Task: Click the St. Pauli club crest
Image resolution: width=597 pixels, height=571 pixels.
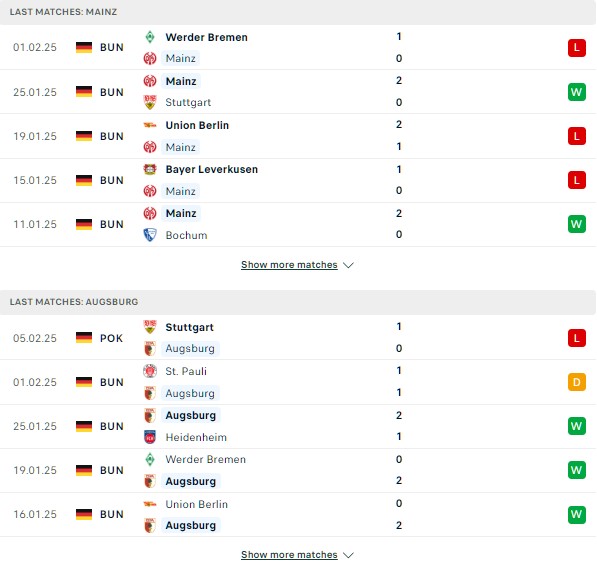Action: pyautogui.click(x=150, y=371)
